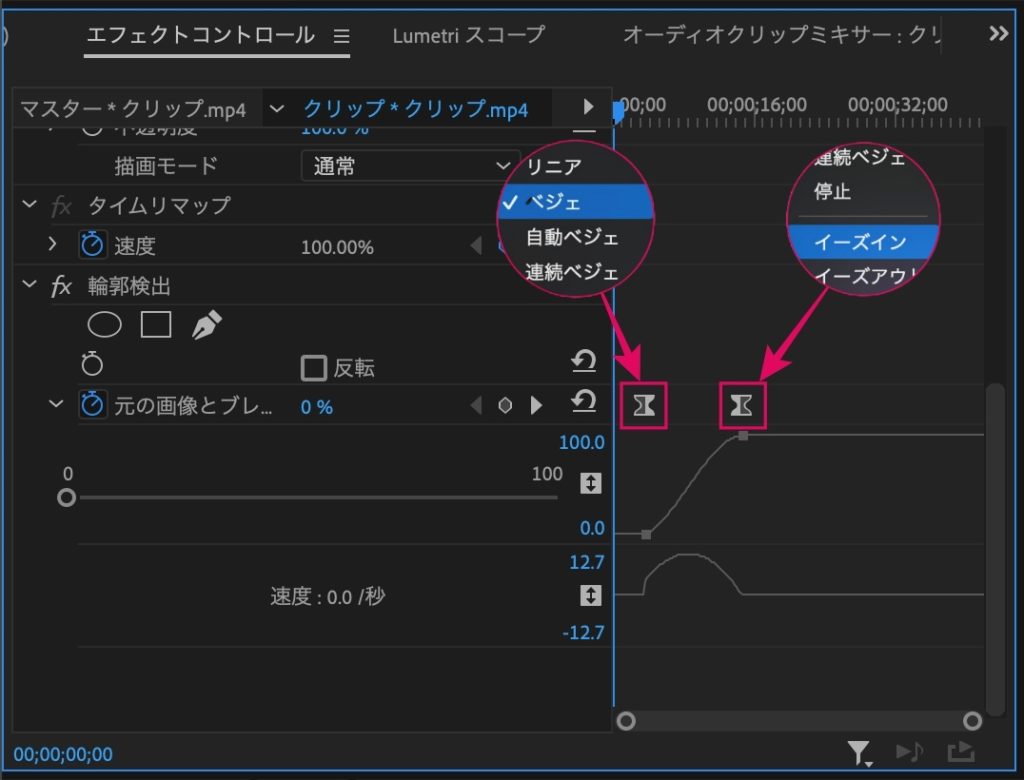Open the 描画モード dropdown set to 通常
The width and height of the screenshot is (1024, 780).
[409, 166]
